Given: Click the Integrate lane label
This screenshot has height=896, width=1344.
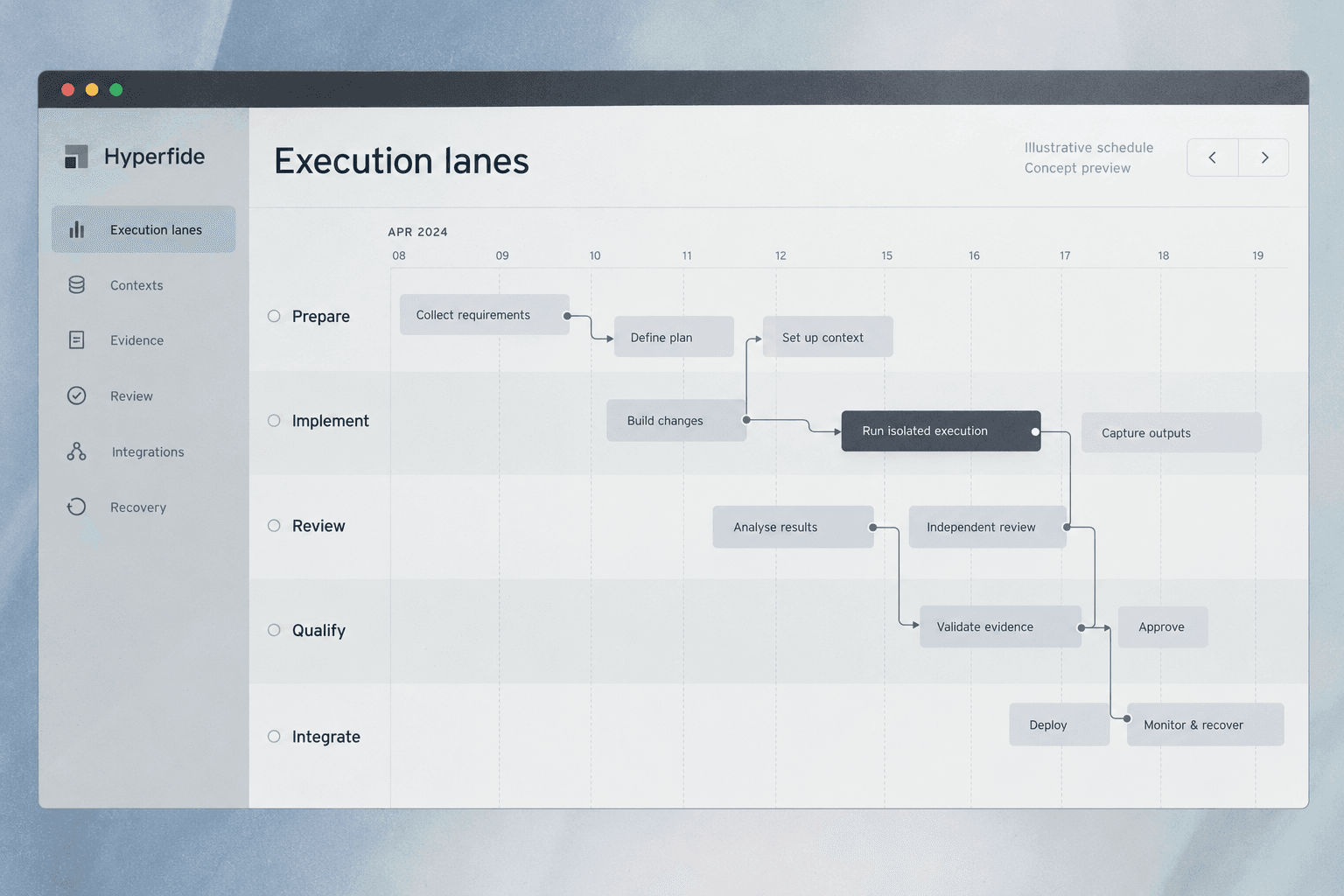Looking at the screenshot, I should pos(326,737).
